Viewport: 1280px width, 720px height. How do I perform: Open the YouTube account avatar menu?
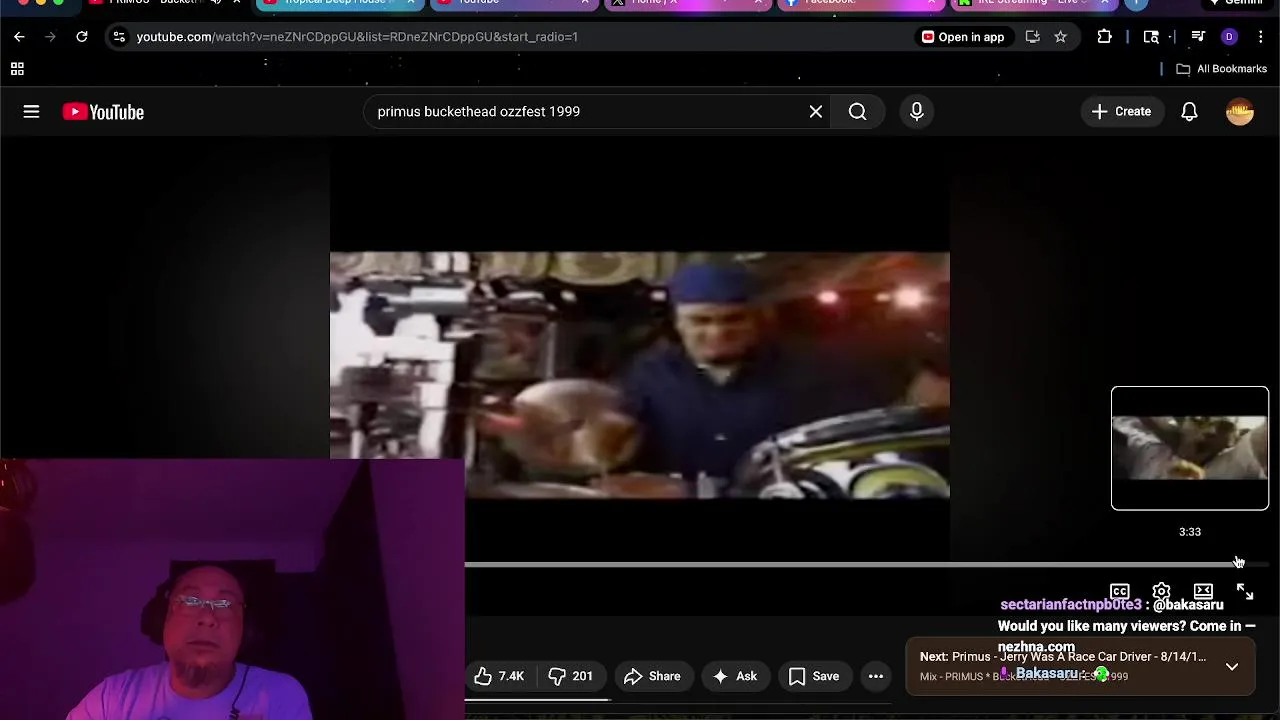click(x=1240, y=112)
